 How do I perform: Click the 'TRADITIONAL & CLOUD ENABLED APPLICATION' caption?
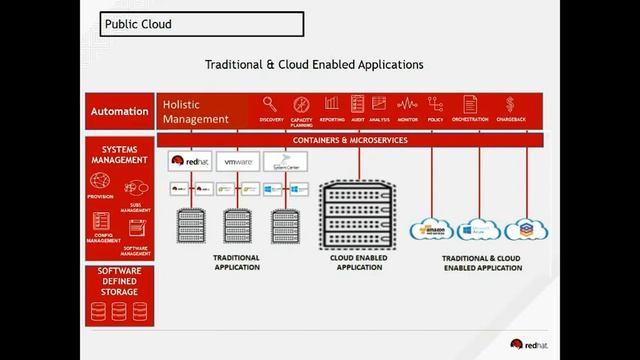click(x=482, y=263)
